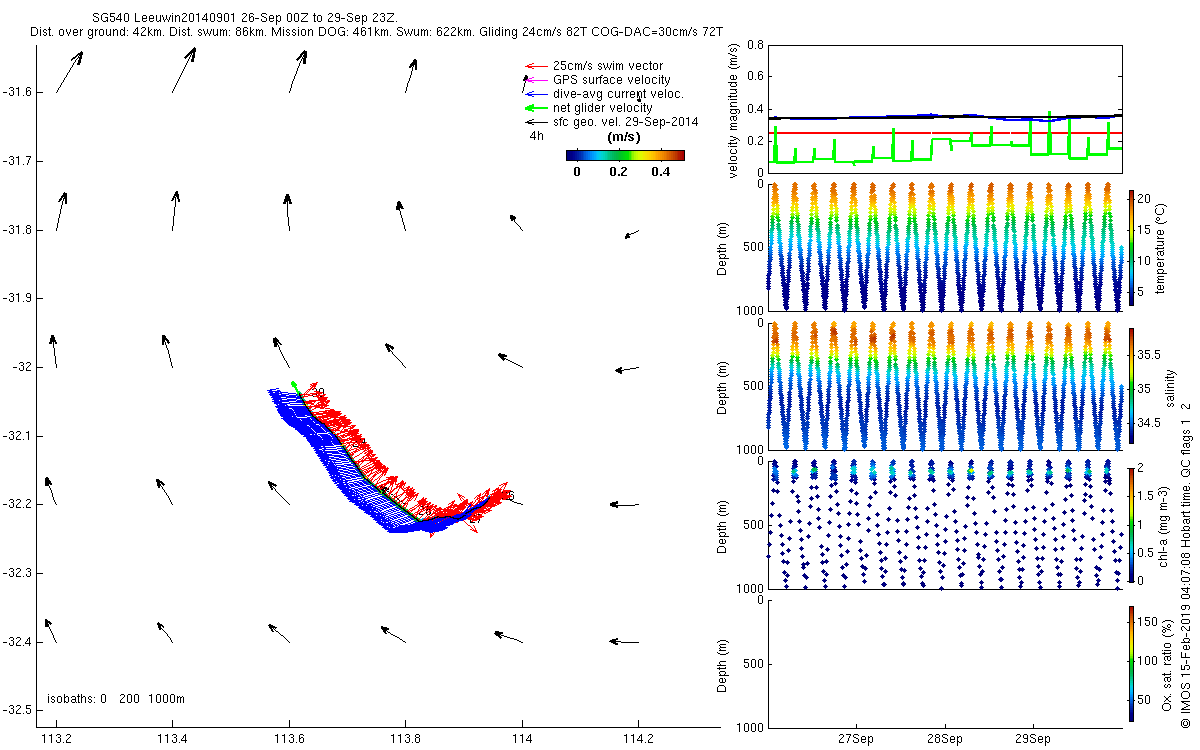The height and width of the screenshot is (750, 1200).
Task: Click the '27Sep' date tick label
Action: (x=857, y=740)
